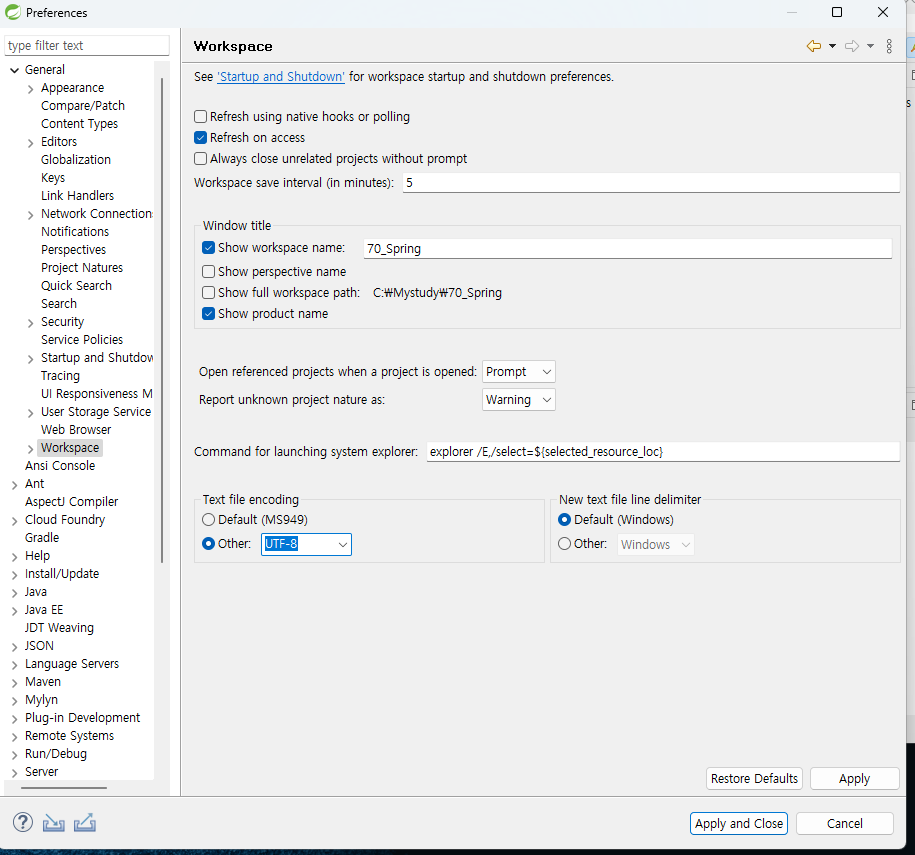Collapse the General tree node
Screen dimensions: 915x855
(15, 70)
